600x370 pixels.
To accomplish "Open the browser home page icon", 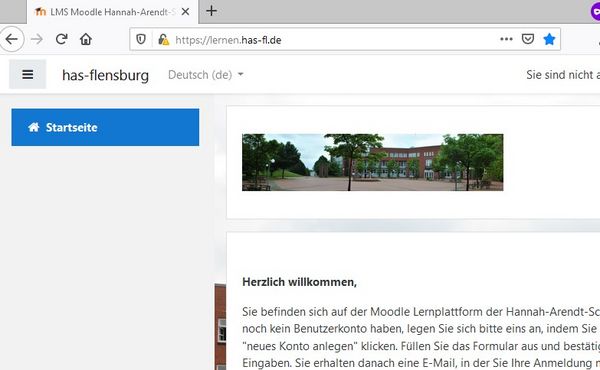I will 86,39.
